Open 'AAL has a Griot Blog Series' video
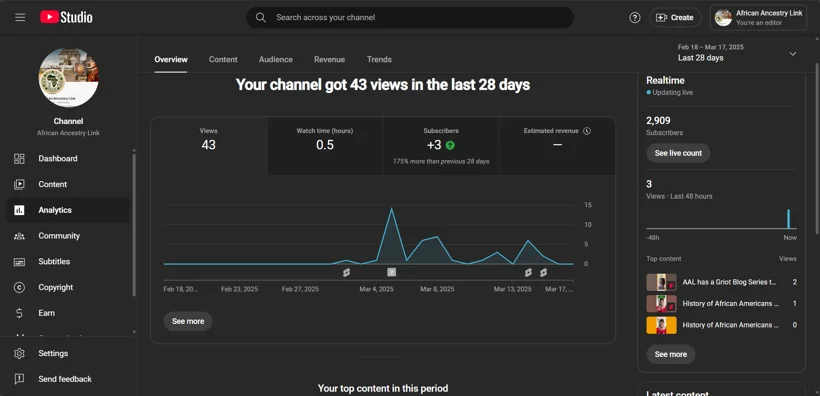820x396 pixels. (x=729, y=282)
